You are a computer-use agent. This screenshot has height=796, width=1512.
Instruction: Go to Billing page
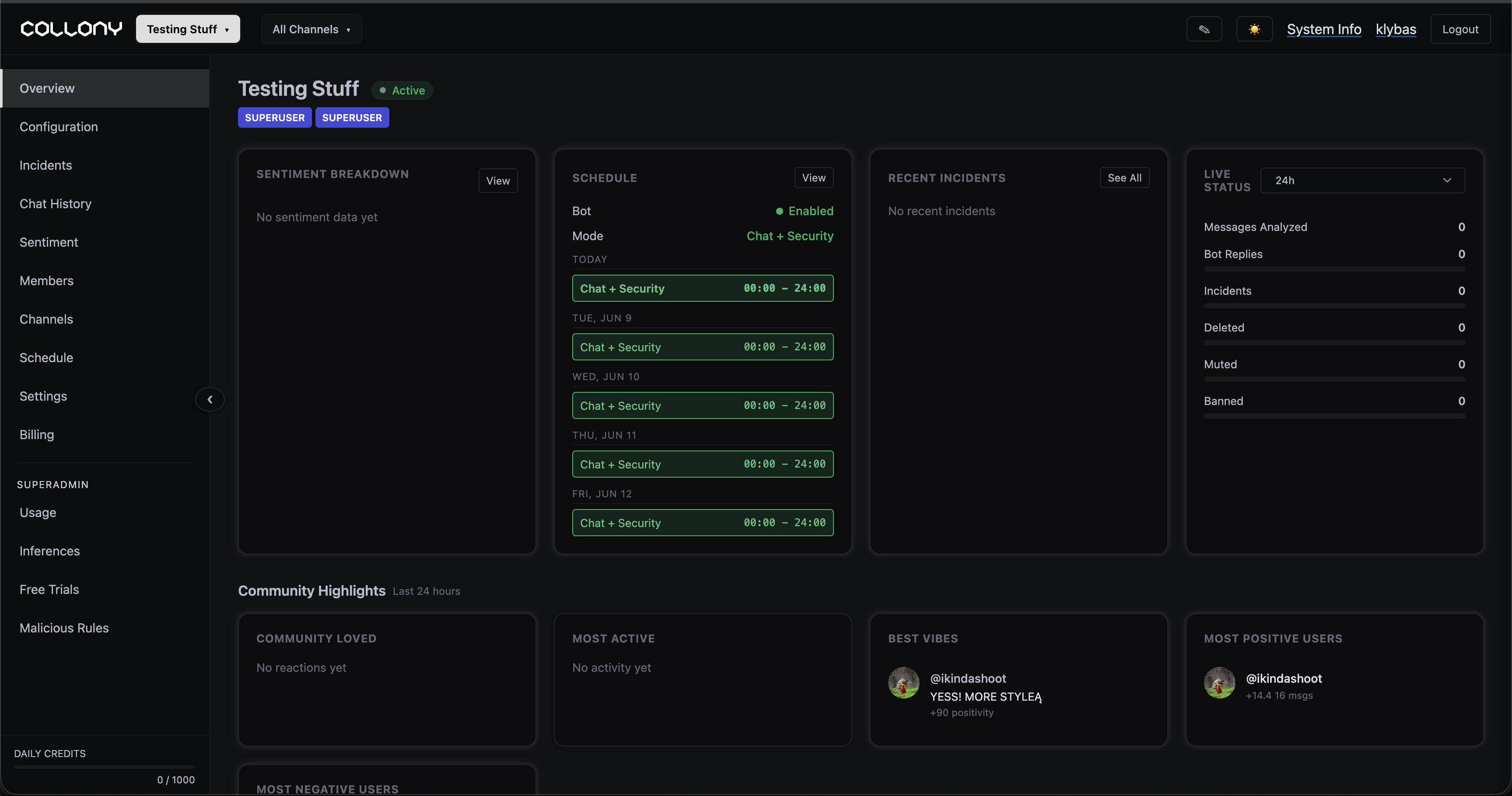[105, 435]
